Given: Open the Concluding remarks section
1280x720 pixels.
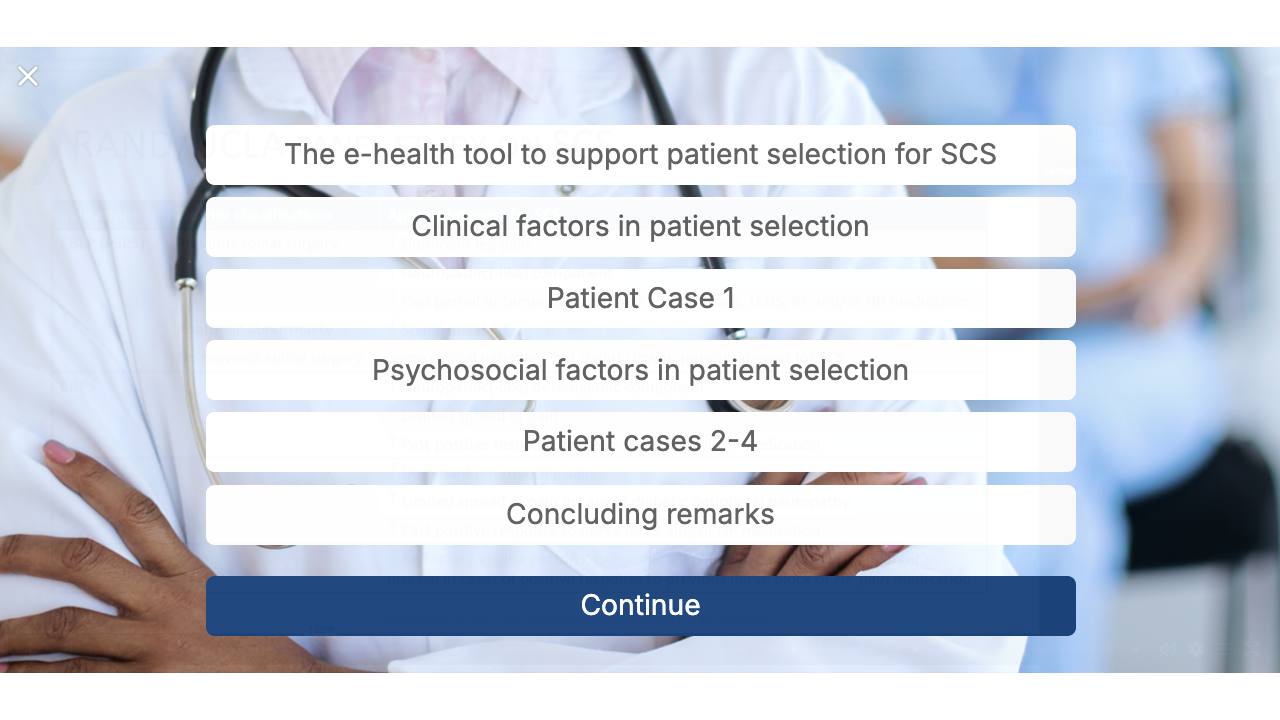Looking at the screenshot, I should [641, 515].
